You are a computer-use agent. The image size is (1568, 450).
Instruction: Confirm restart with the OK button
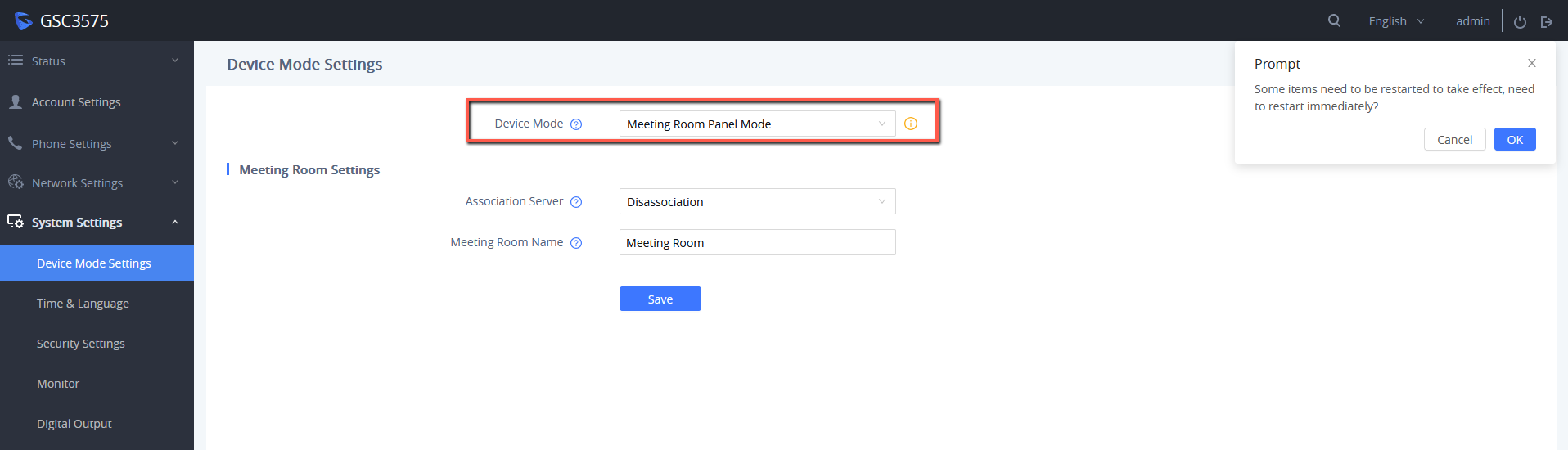point(1515,139)
